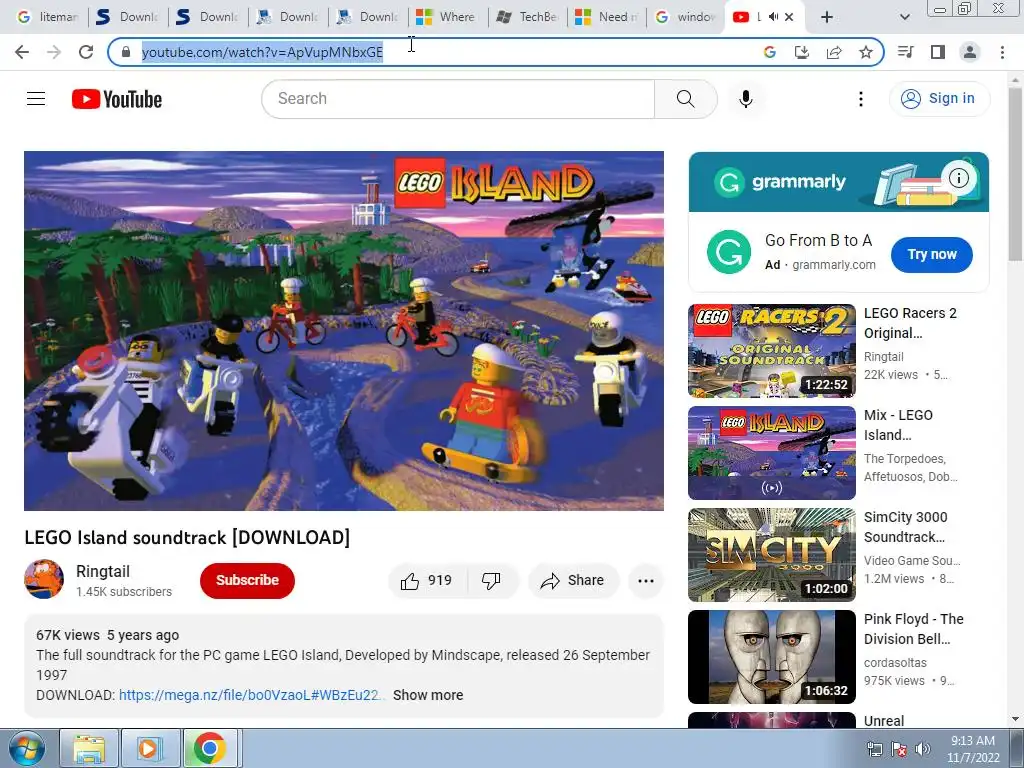Screen dimensions: 1024x768
Task: Open Mix - LEGO Island thumbnail
Action: click(x=772, y=453)
